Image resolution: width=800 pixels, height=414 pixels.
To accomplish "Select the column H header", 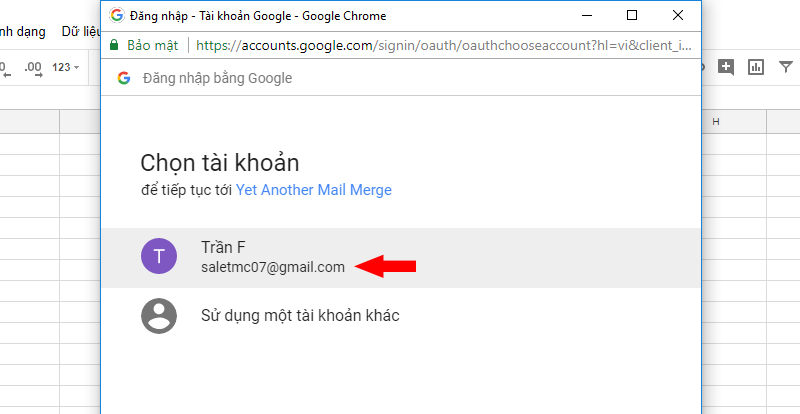I will (x=734, y=122).
